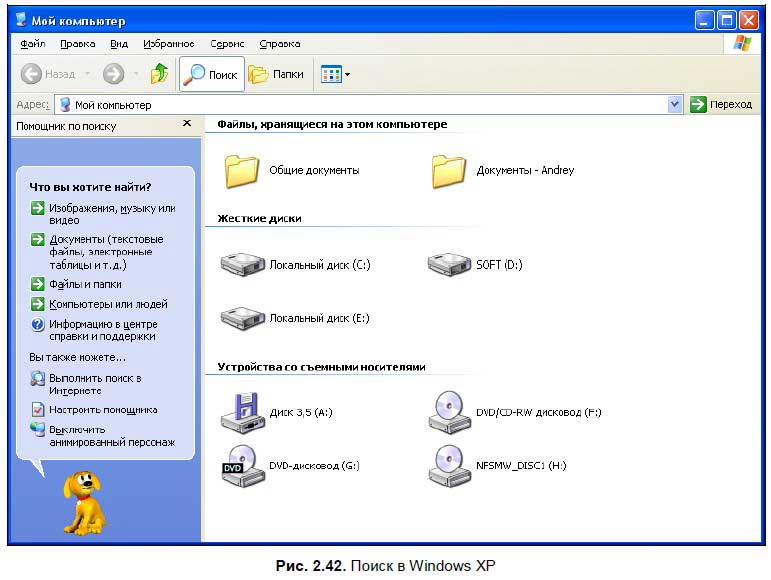Click My Computer icon in title bar

coord(21,20)
